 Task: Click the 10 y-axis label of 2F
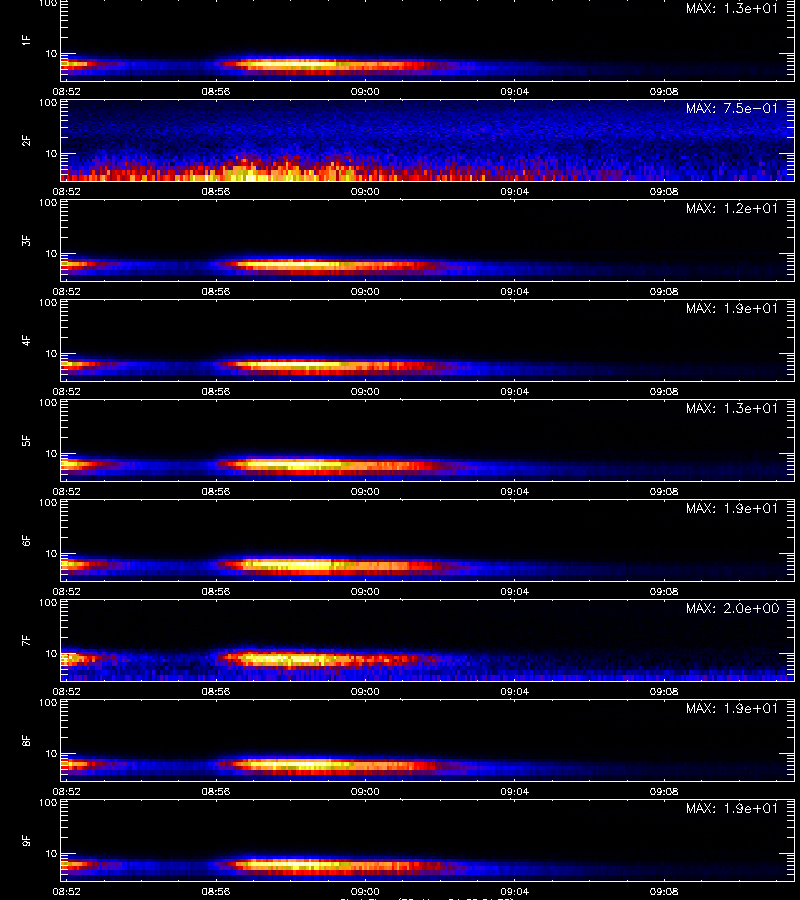[x=52, y=153]
